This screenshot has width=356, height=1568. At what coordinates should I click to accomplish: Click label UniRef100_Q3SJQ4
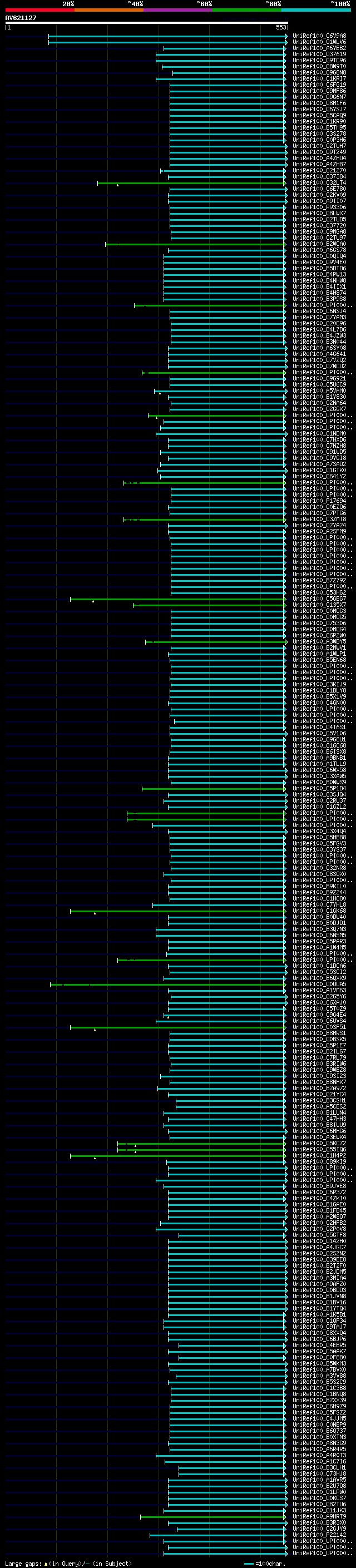319,794
